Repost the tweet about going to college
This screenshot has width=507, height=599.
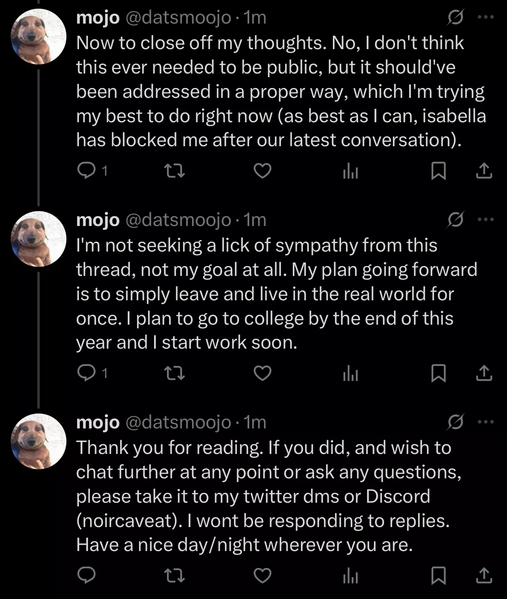(174, 373)
